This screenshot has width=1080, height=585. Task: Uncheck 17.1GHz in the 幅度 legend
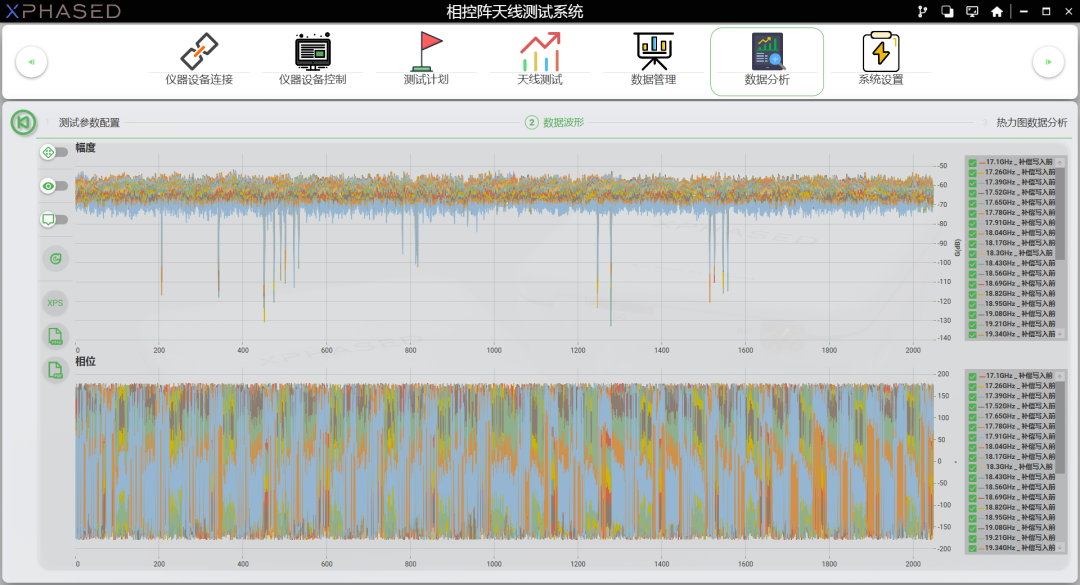point(973,163)
